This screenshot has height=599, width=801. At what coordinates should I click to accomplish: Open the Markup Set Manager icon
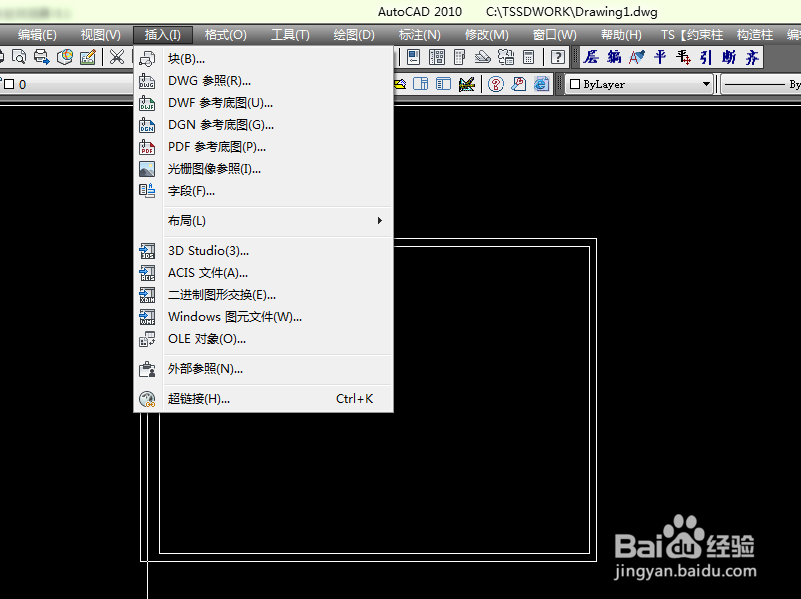click(x=506, y=57)
